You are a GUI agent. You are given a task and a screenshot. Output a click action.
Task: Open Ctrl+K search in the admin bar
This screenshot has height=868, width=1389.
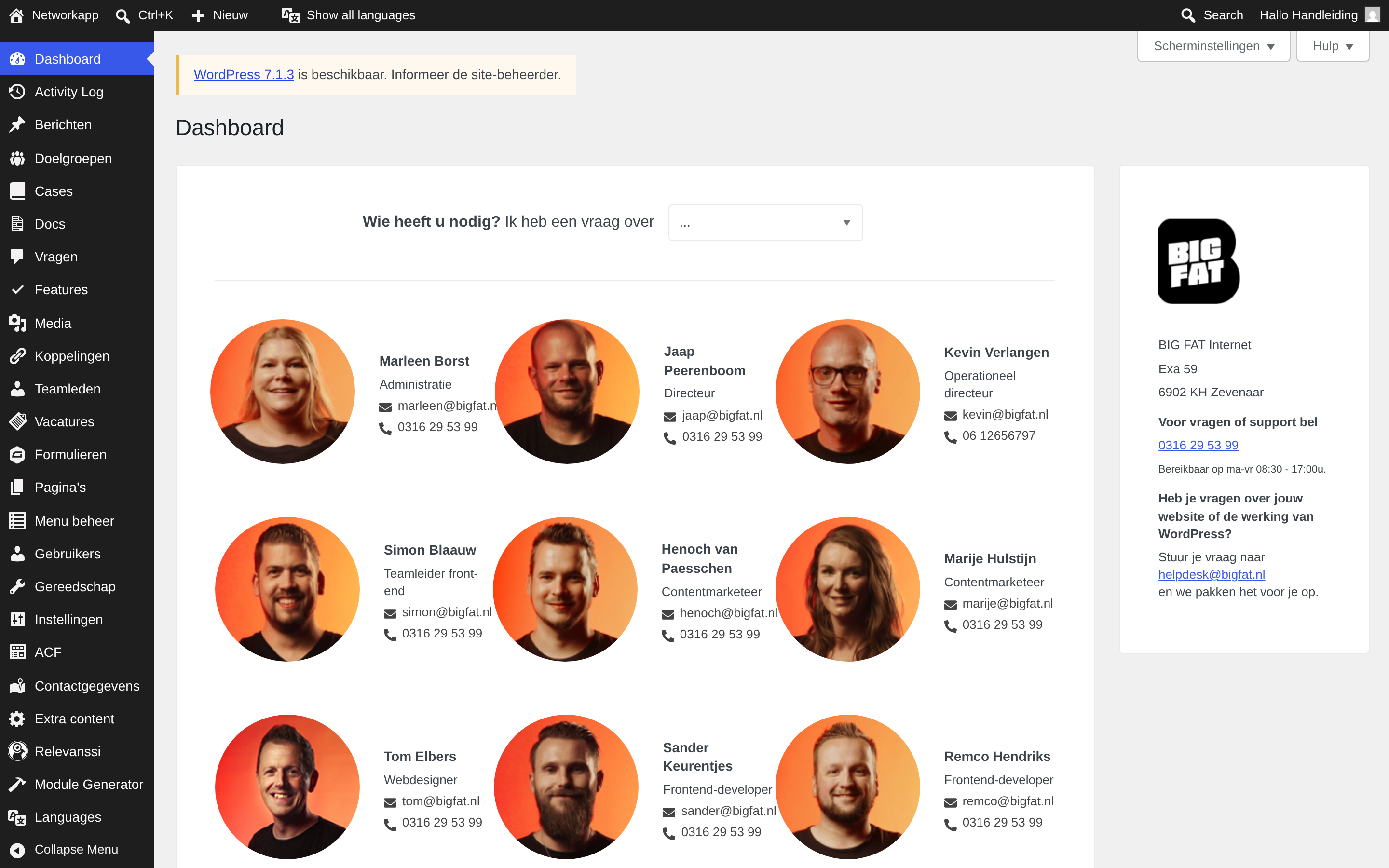145,15
